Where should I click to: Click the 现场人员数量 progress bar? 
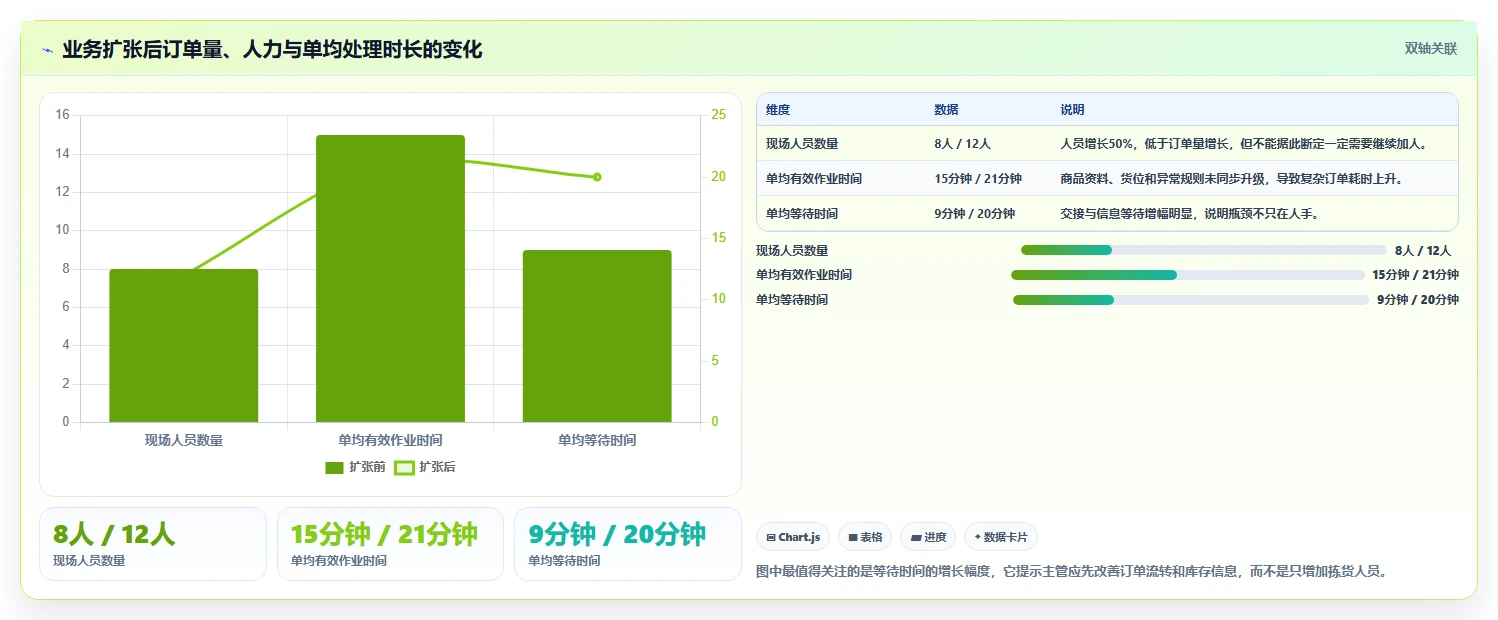click(x=1204, y=250)
